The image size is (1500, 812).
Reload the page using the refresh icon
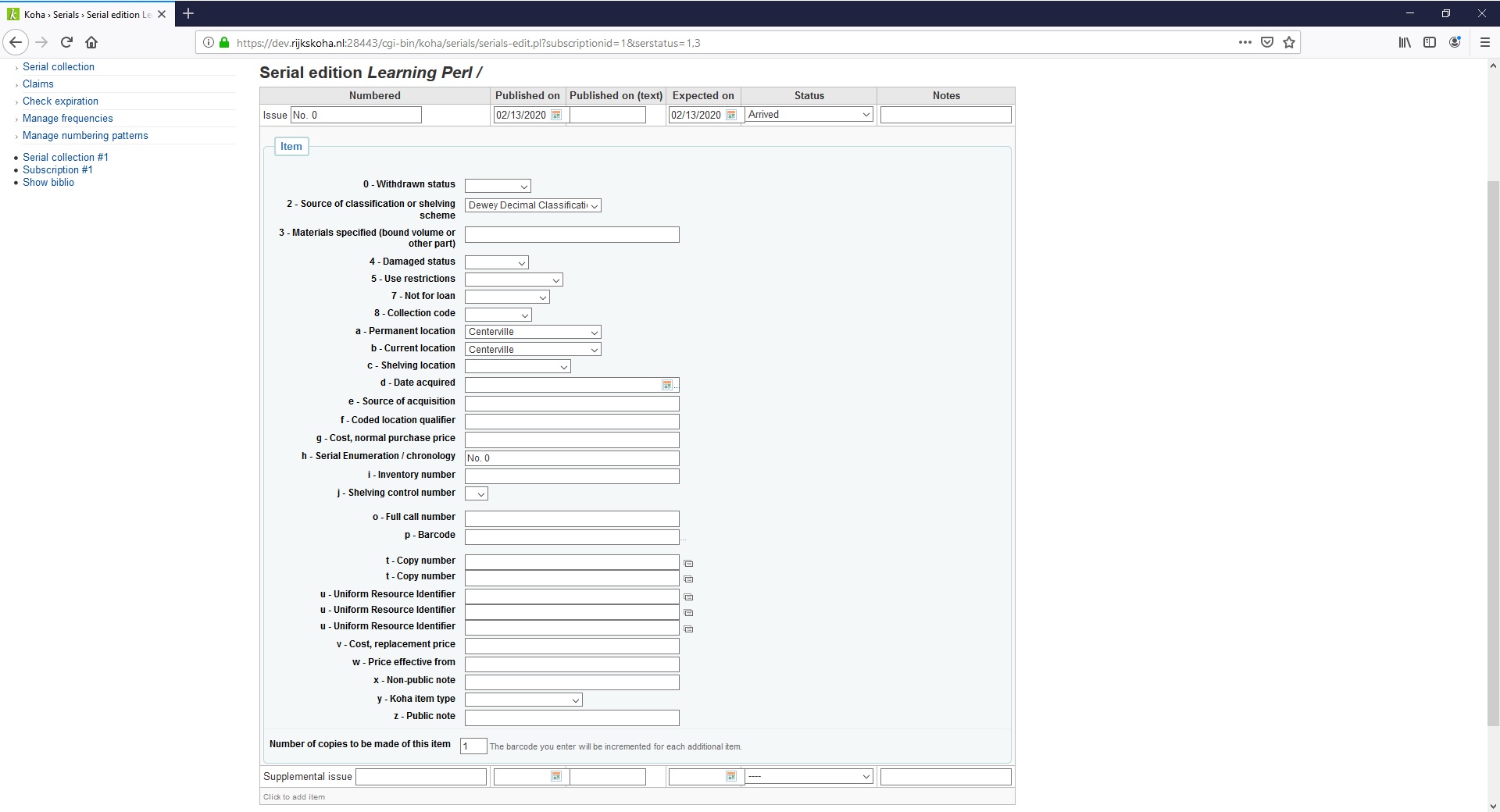[66, 42]
